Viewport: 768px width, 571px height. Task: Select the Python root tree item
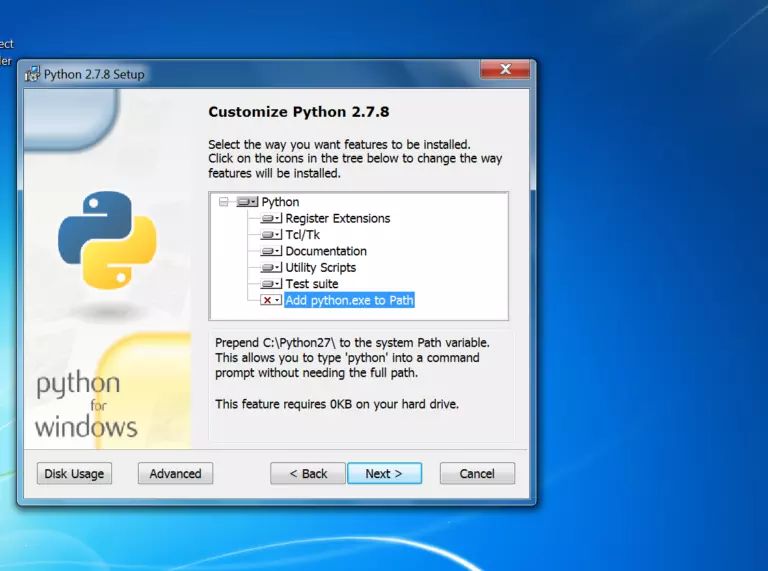[x=280, y=202]
